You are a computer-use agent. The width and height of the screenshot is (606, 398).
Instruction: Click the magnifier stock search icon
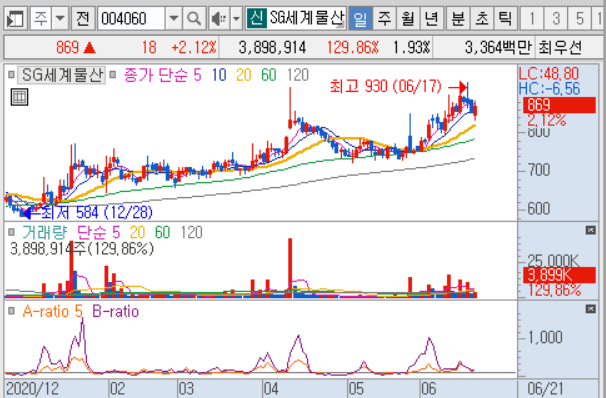194,18
